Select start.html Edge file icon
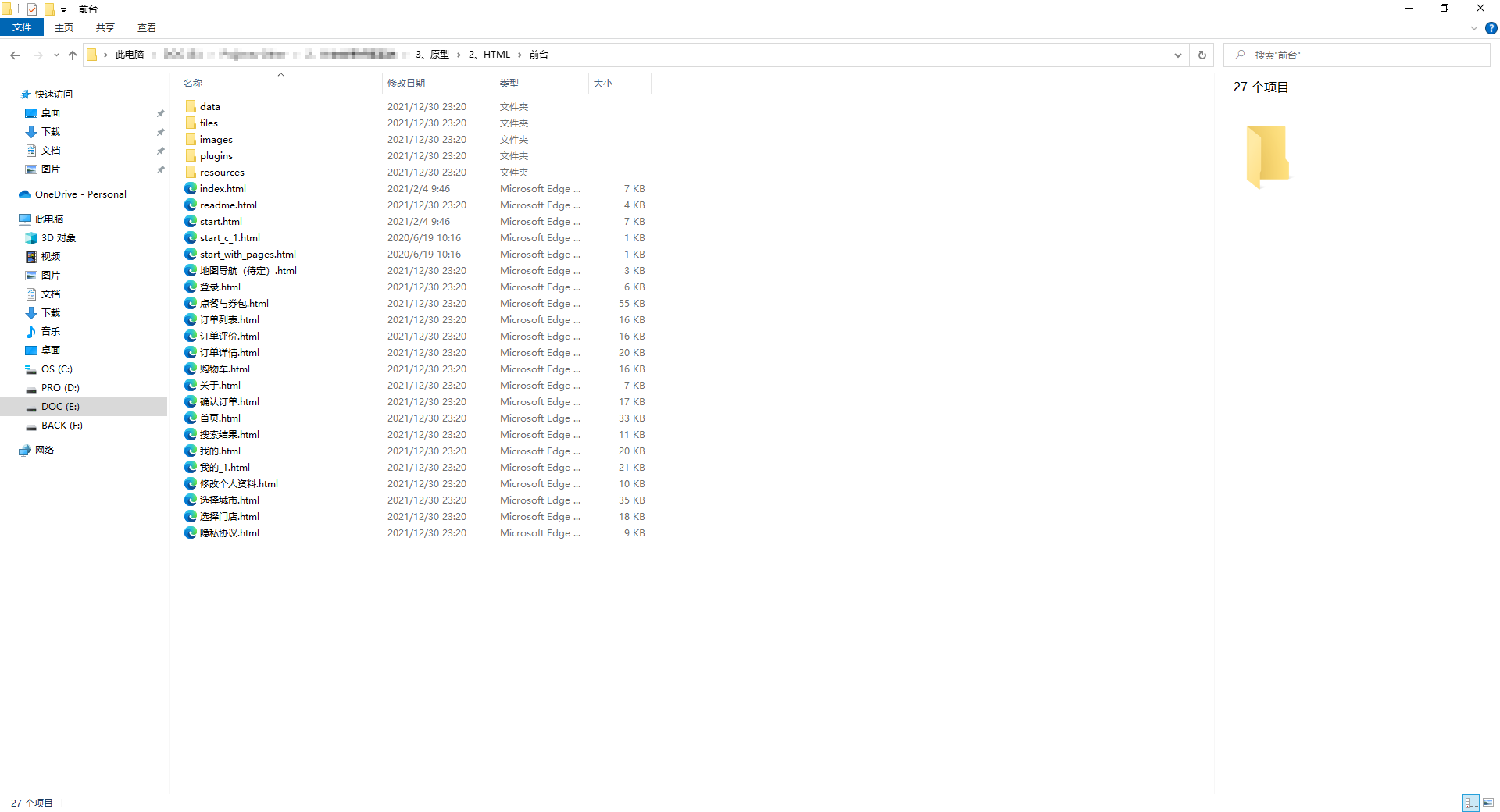The height and width of the screenshot is (812, 1500). click(x=191, y=221)
